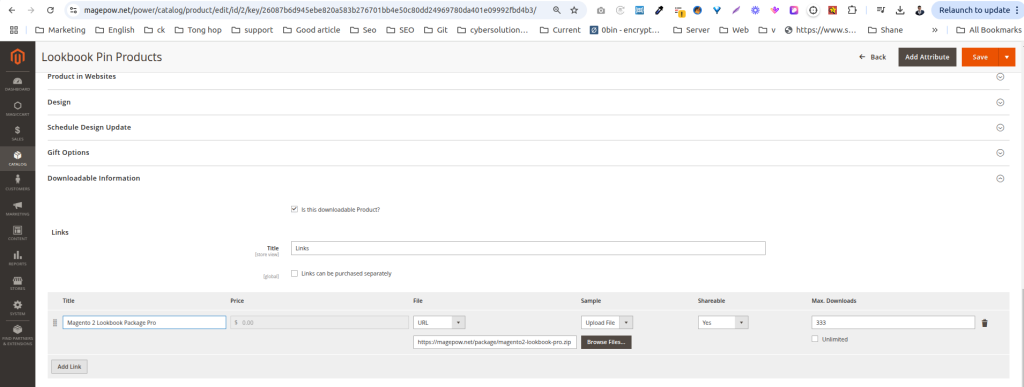1024x387 pixels.
Task: Open the Server bookmarks folder
Action: (691, 30)
